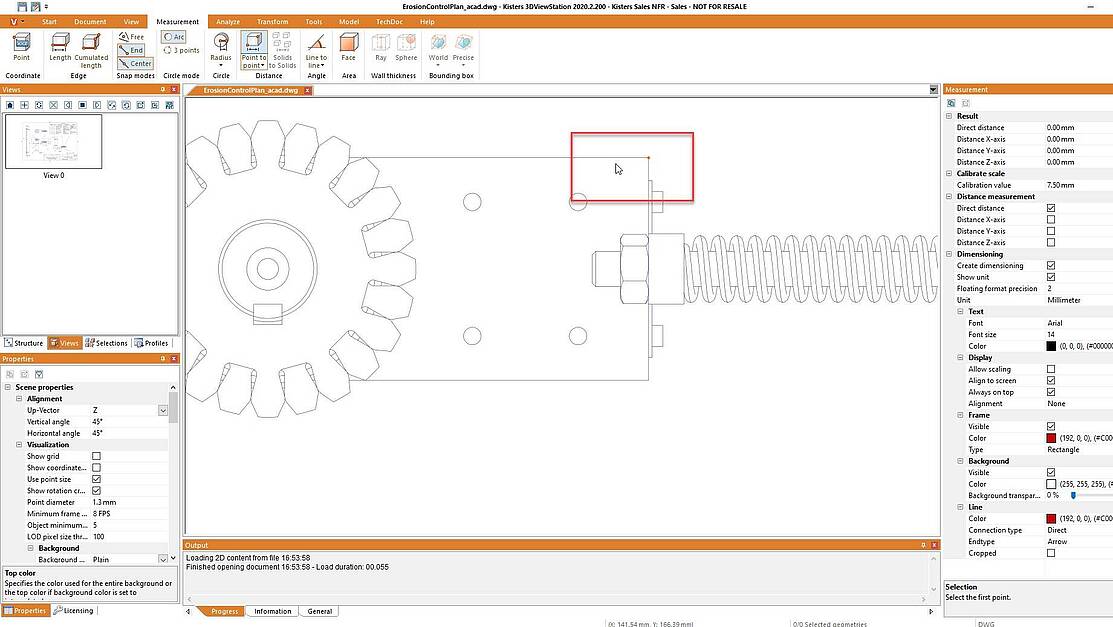Open the Licensing tab at bottom
The image size is (1113, 627).
click(x=74, y=611)
